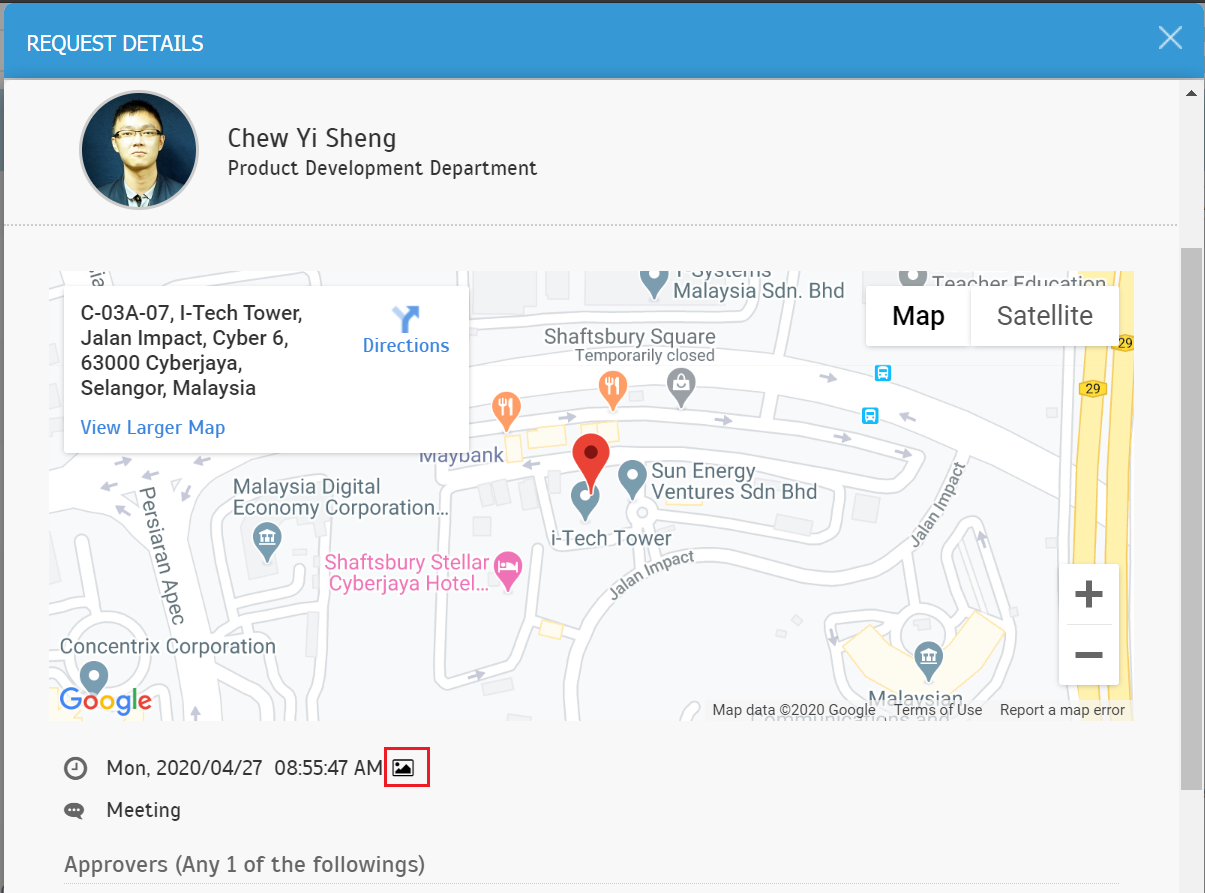Image resolution: width=1205 pixels, height=893 pixels.
Task: Click the clock icon beside date
Action: click(75, 769)
